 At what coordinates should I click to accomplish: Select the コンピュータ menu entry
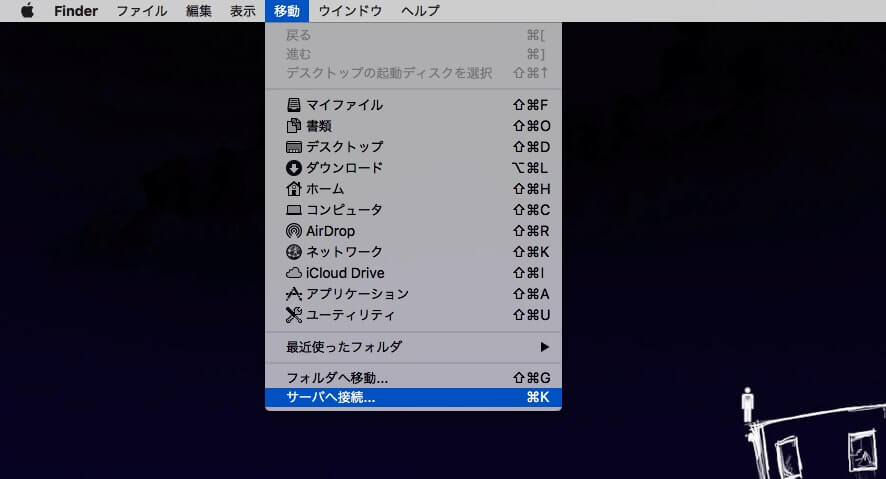coord(413,210)
